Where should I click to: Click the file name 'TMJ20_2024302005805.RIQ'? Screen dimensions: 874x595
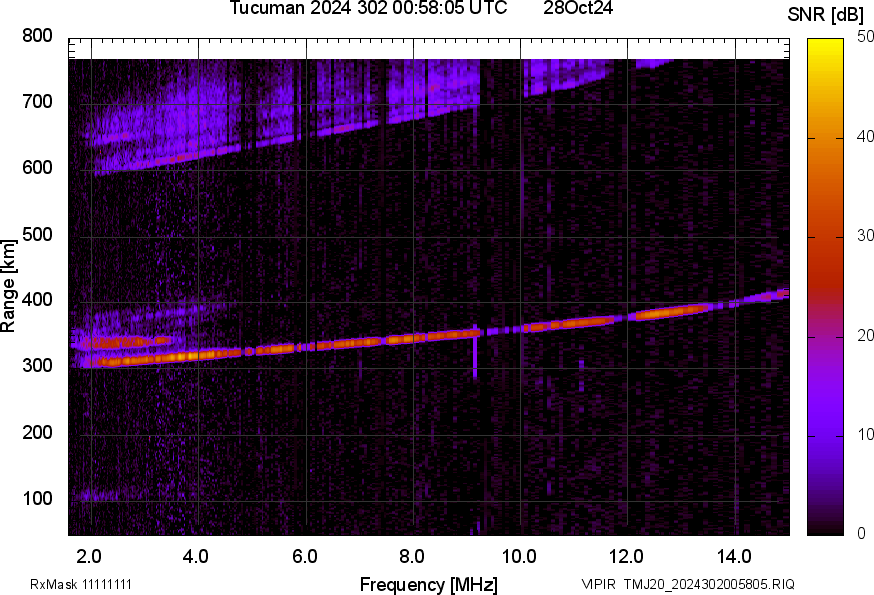(x=709, y=584)
